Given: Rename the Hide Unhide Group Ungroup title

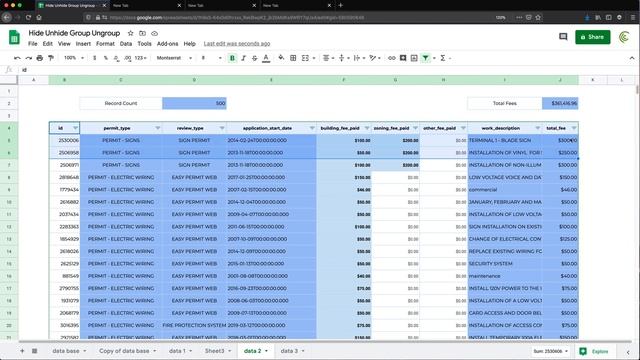Looking at the screenshot, I should [74, 33].
